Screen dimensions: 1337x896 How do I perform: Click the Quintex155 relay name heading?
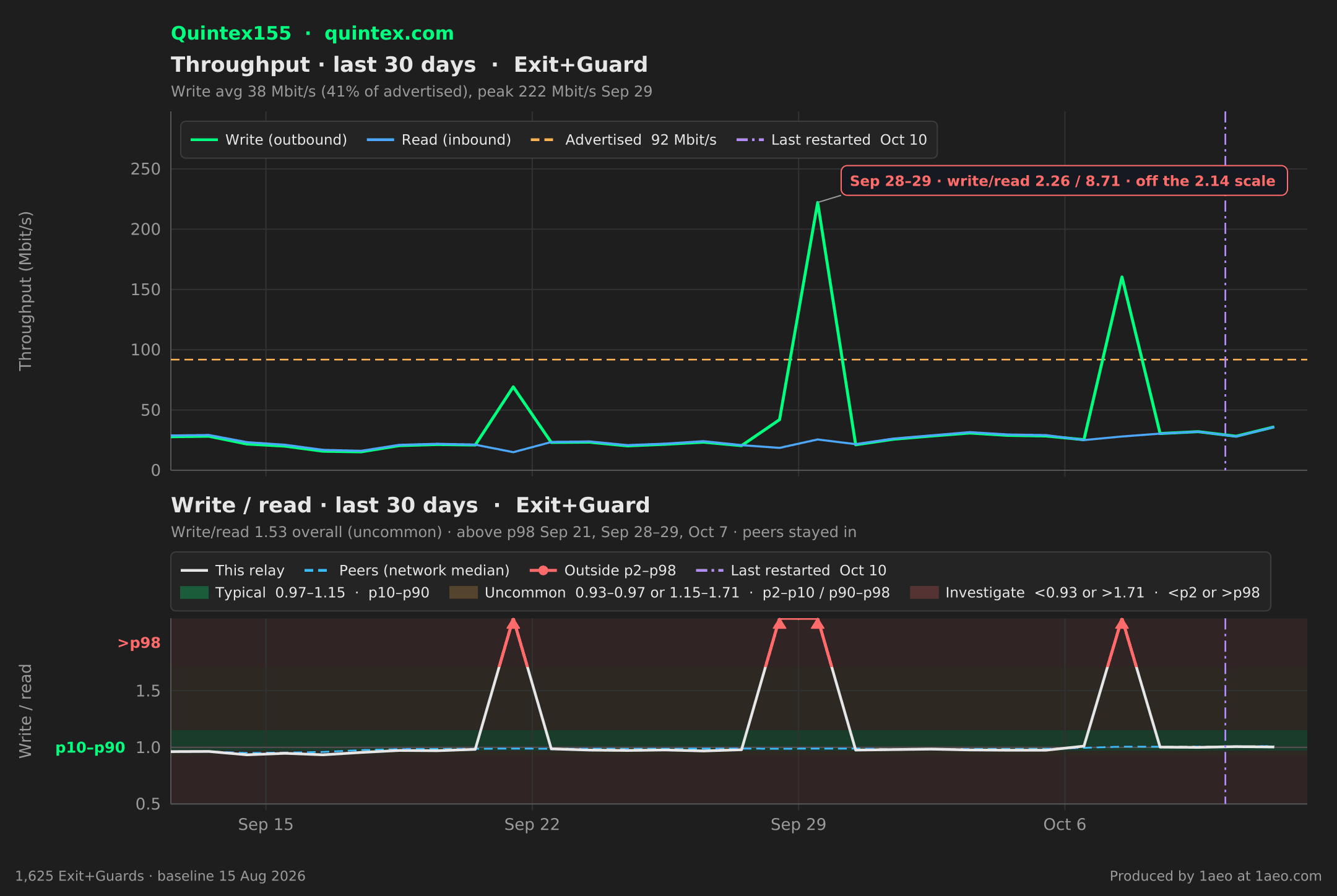click(x=231, y=33)
